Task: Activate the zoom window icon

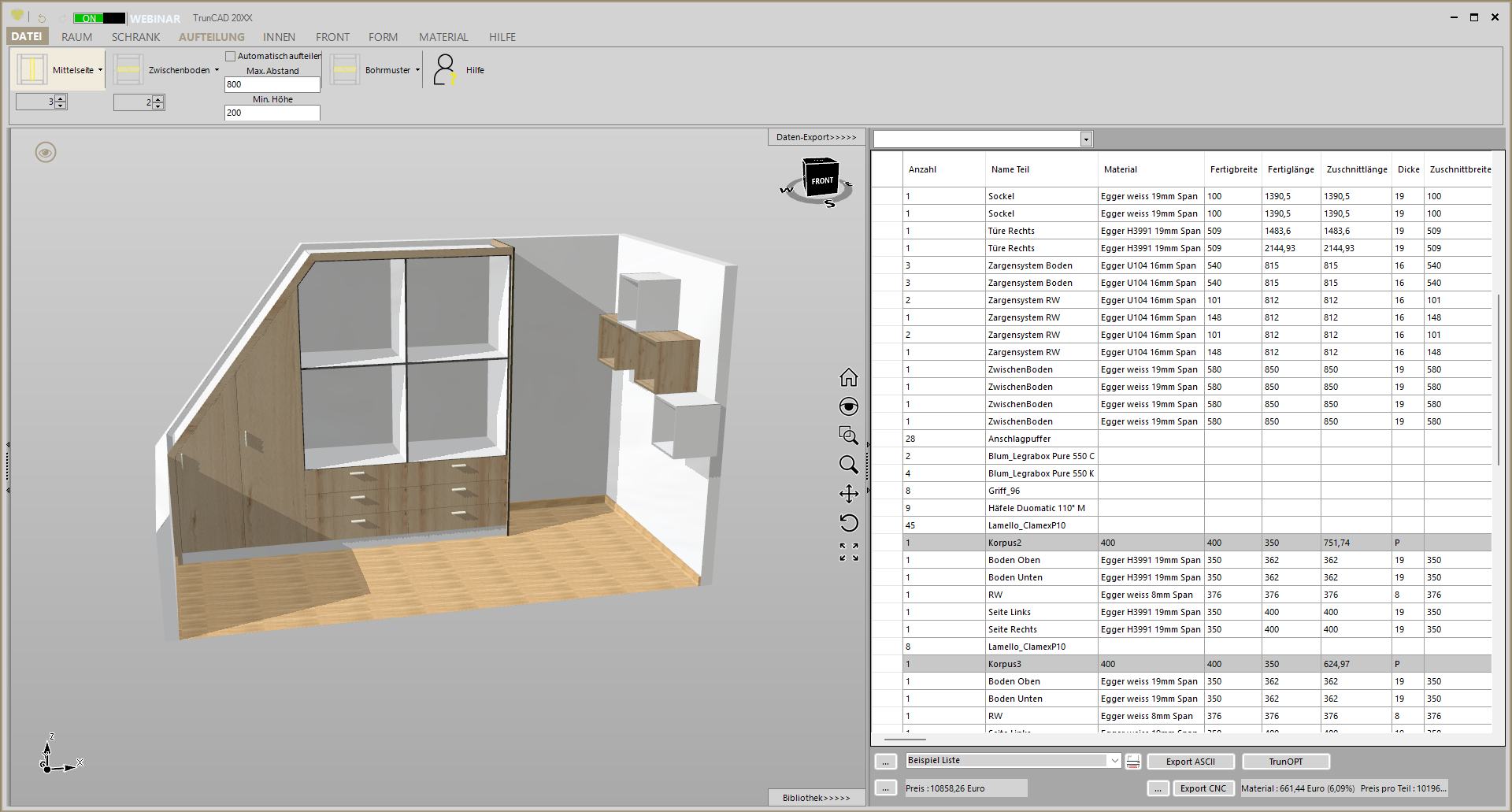Action: coord(848,436)
